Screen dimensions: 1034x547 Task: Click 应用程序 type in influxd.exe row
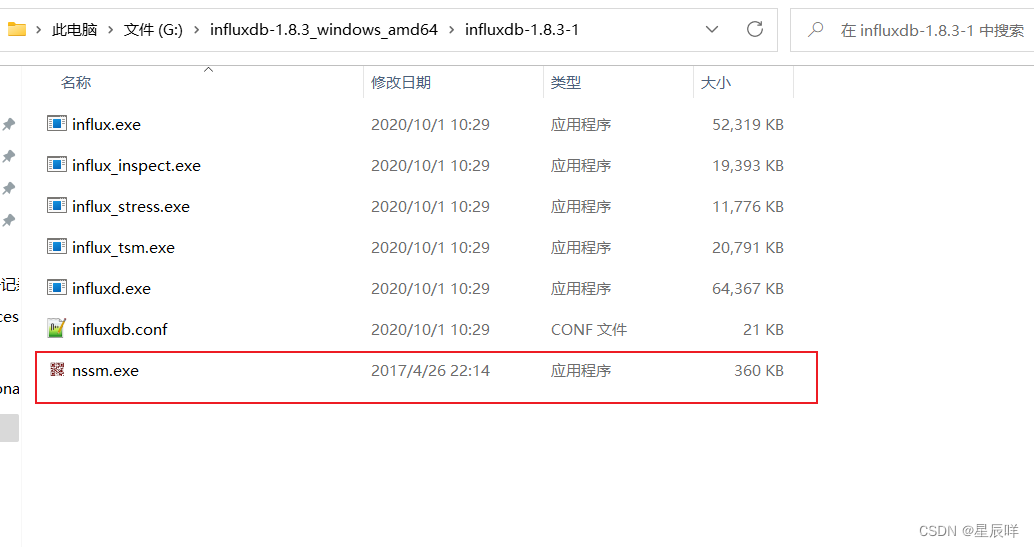581,288
